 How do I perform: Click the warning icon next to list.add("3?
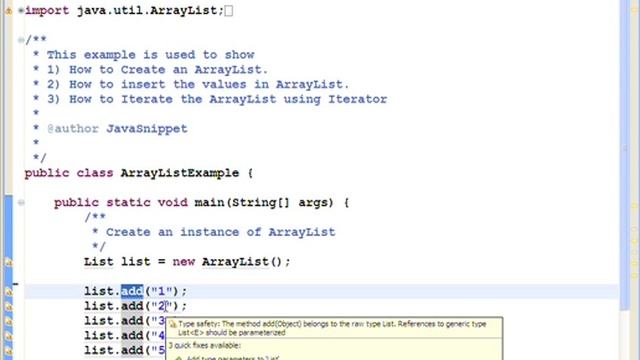[9, 321]
